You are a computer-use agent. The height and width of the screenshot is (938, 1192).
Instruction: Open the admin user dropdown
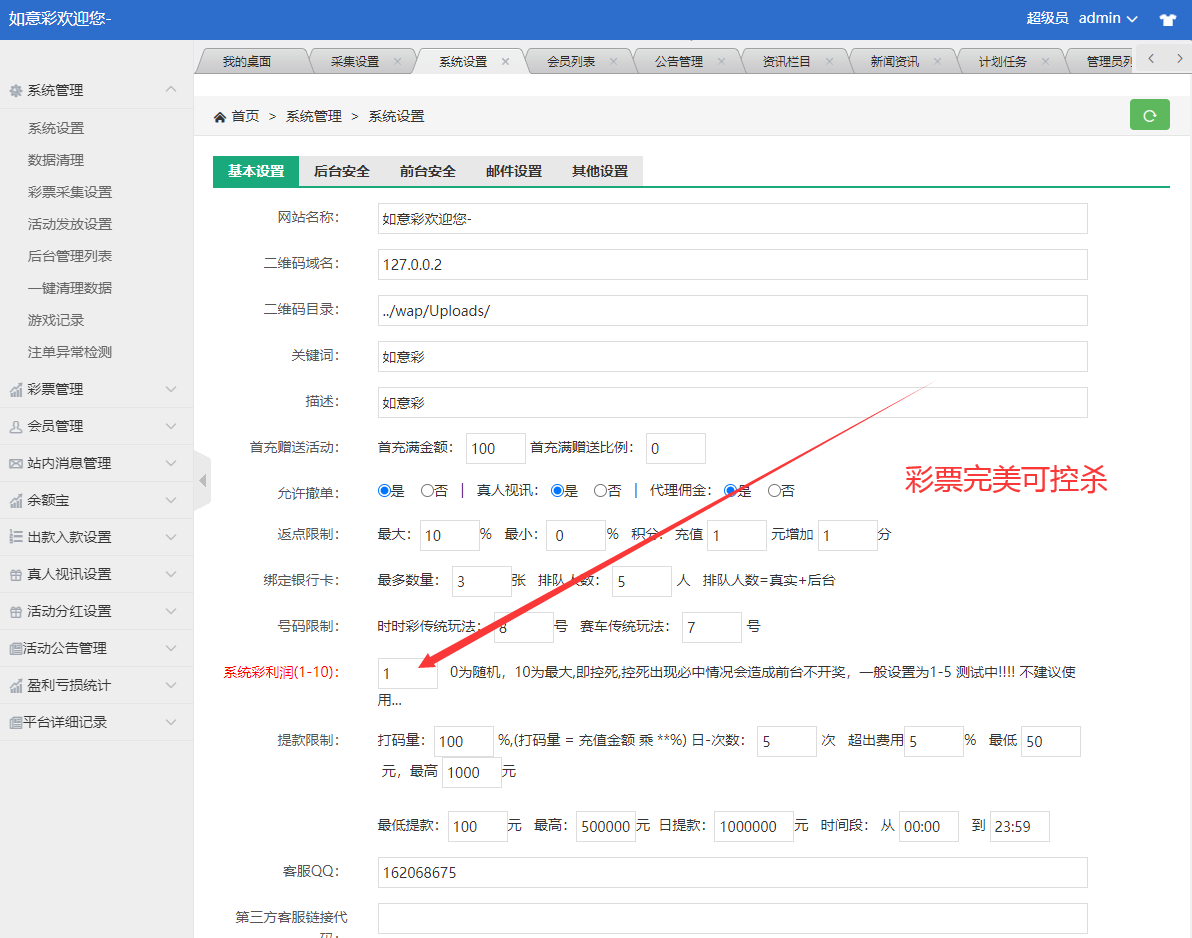click(x=1108, y=19)
